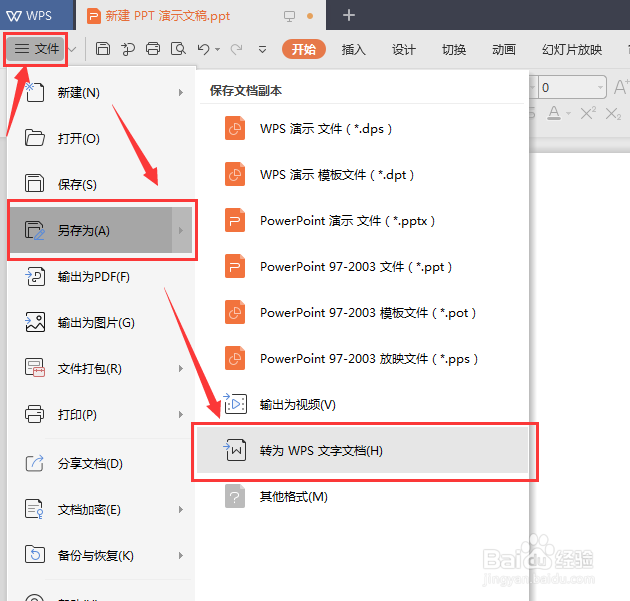Click the export to PDF toolbar icon
Viewport: 630px width, 601px height.
click(x=128, y=49)
